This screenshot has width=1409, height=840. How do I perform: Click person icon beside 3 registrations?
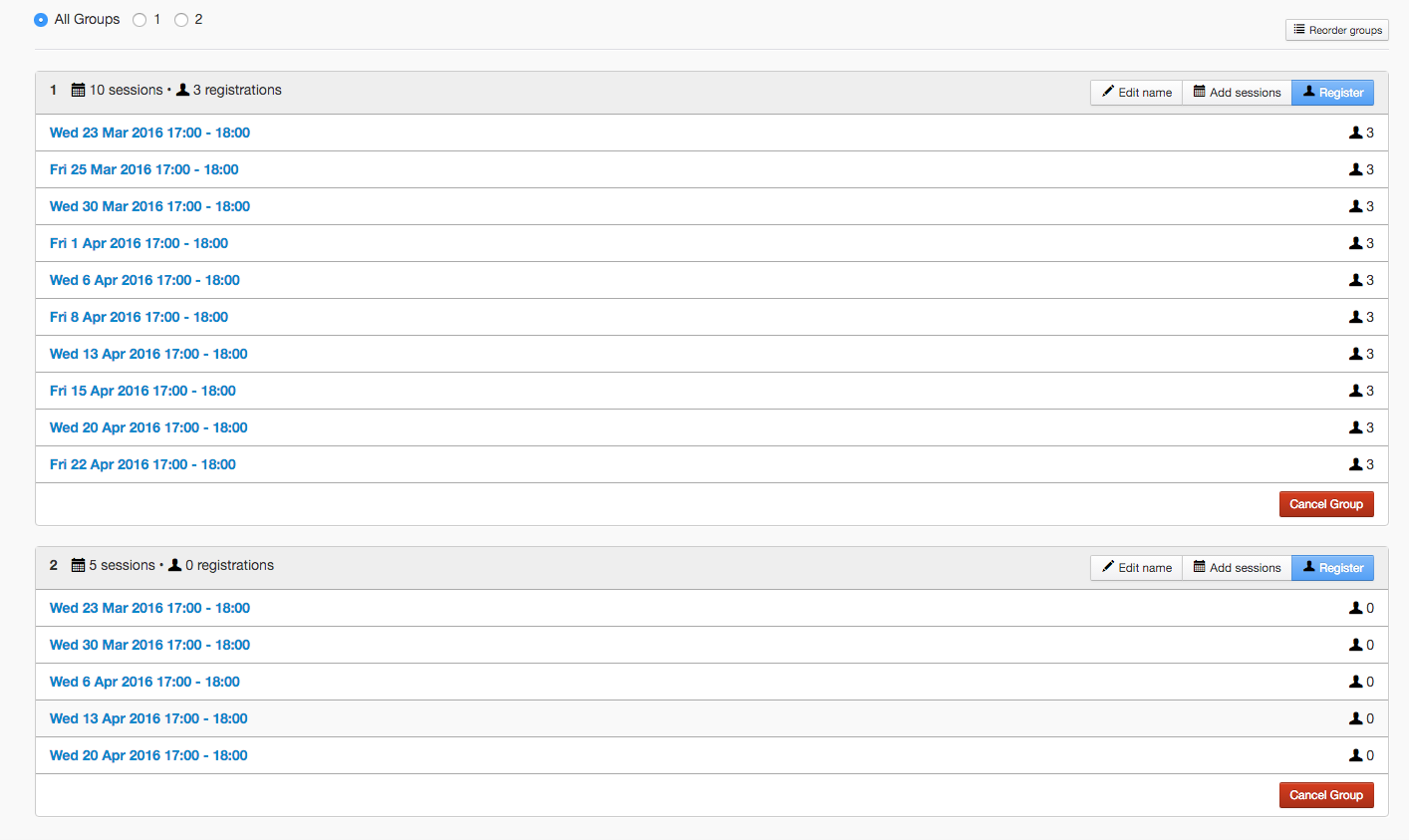click(182, 90)
